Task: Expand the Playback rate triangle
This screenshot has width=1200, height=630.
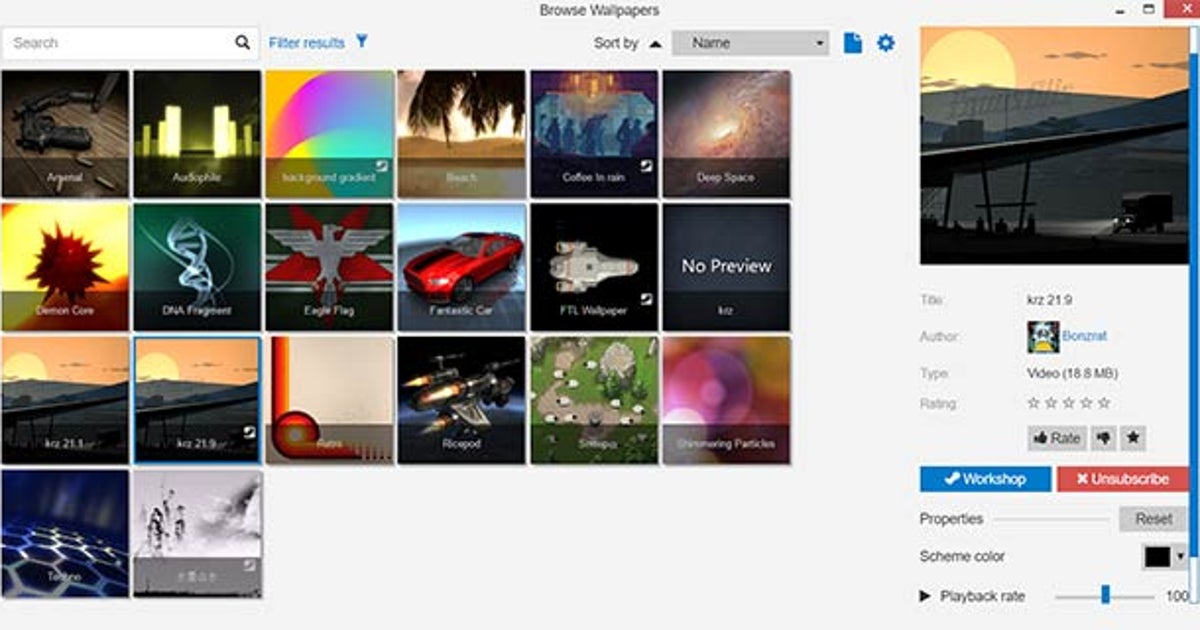Action: 925,596
